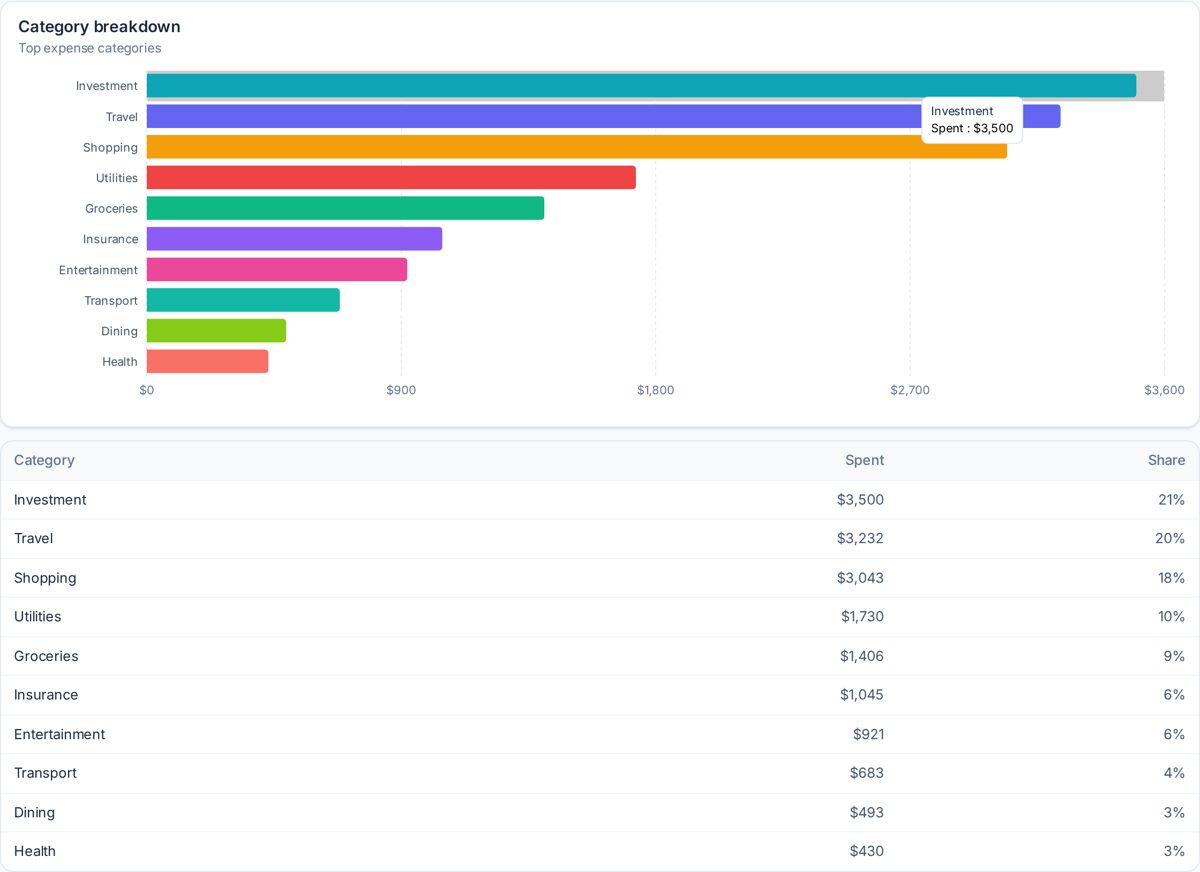
Task: Select the orange Shopping bar
Action: point(577,147)
